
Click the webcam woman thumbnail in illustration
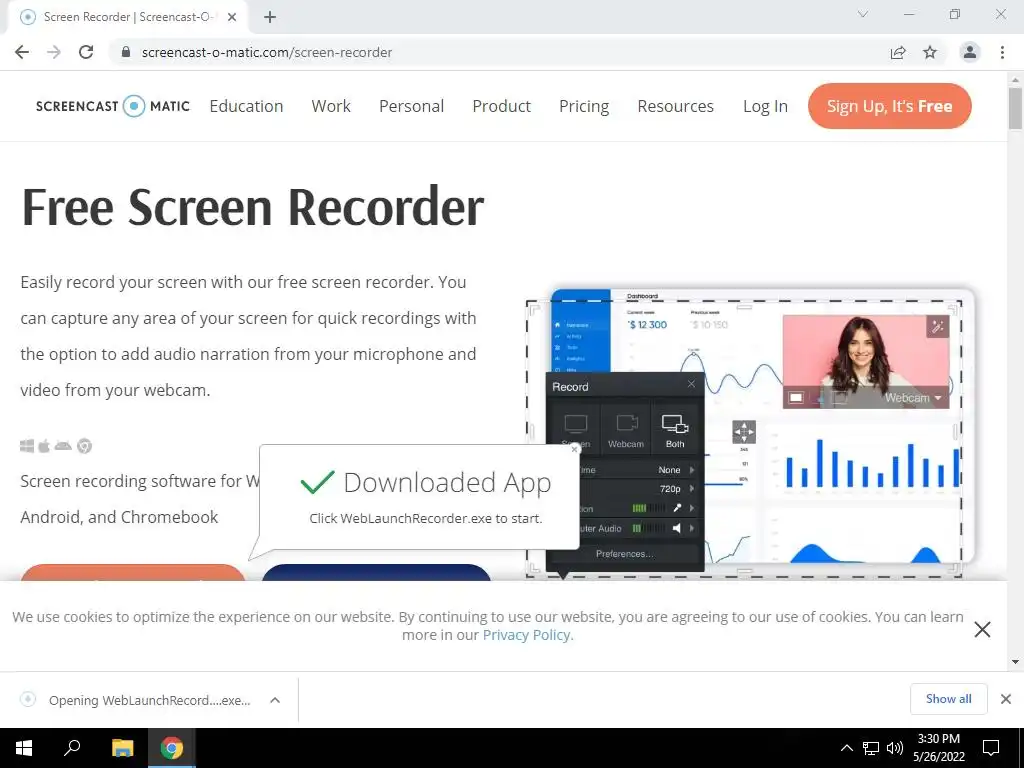865,362
